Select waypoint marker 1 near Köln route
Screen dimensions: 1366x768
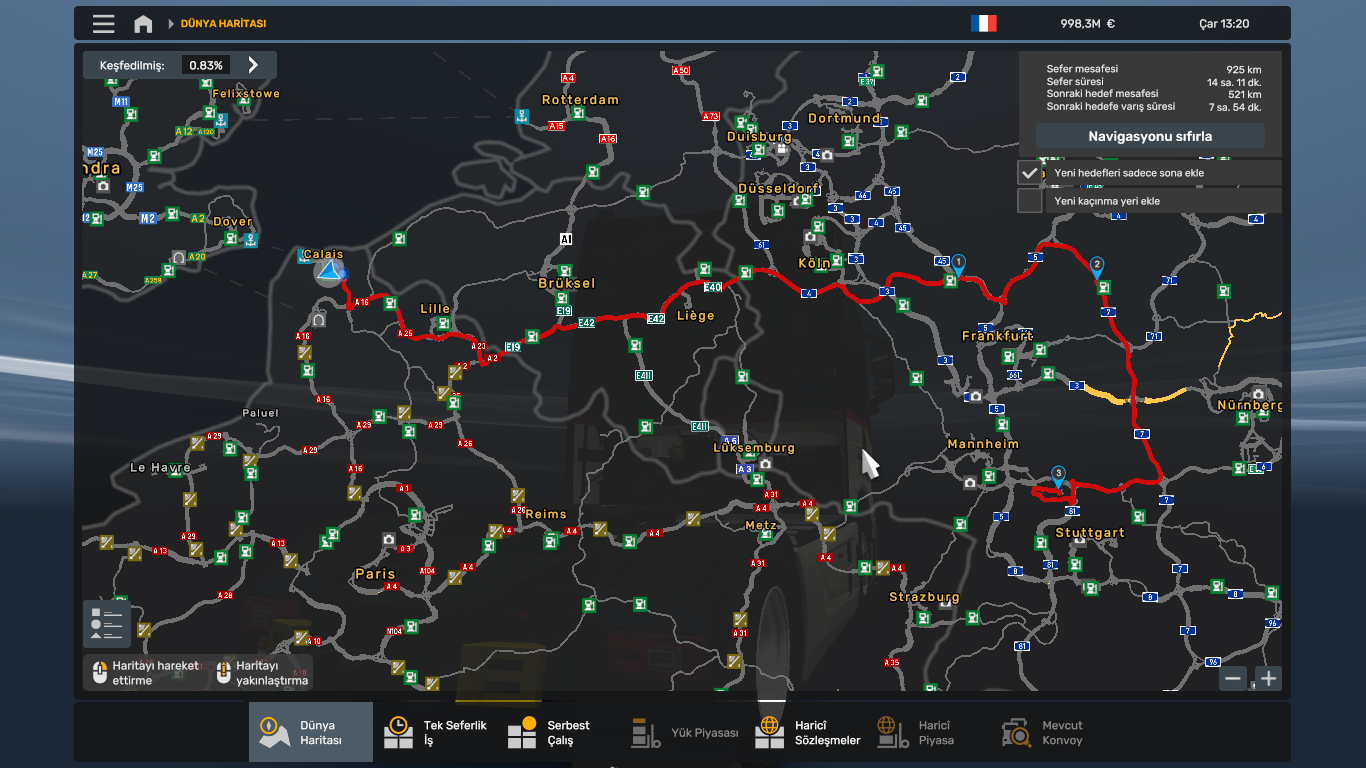click(x=958, y=264)
